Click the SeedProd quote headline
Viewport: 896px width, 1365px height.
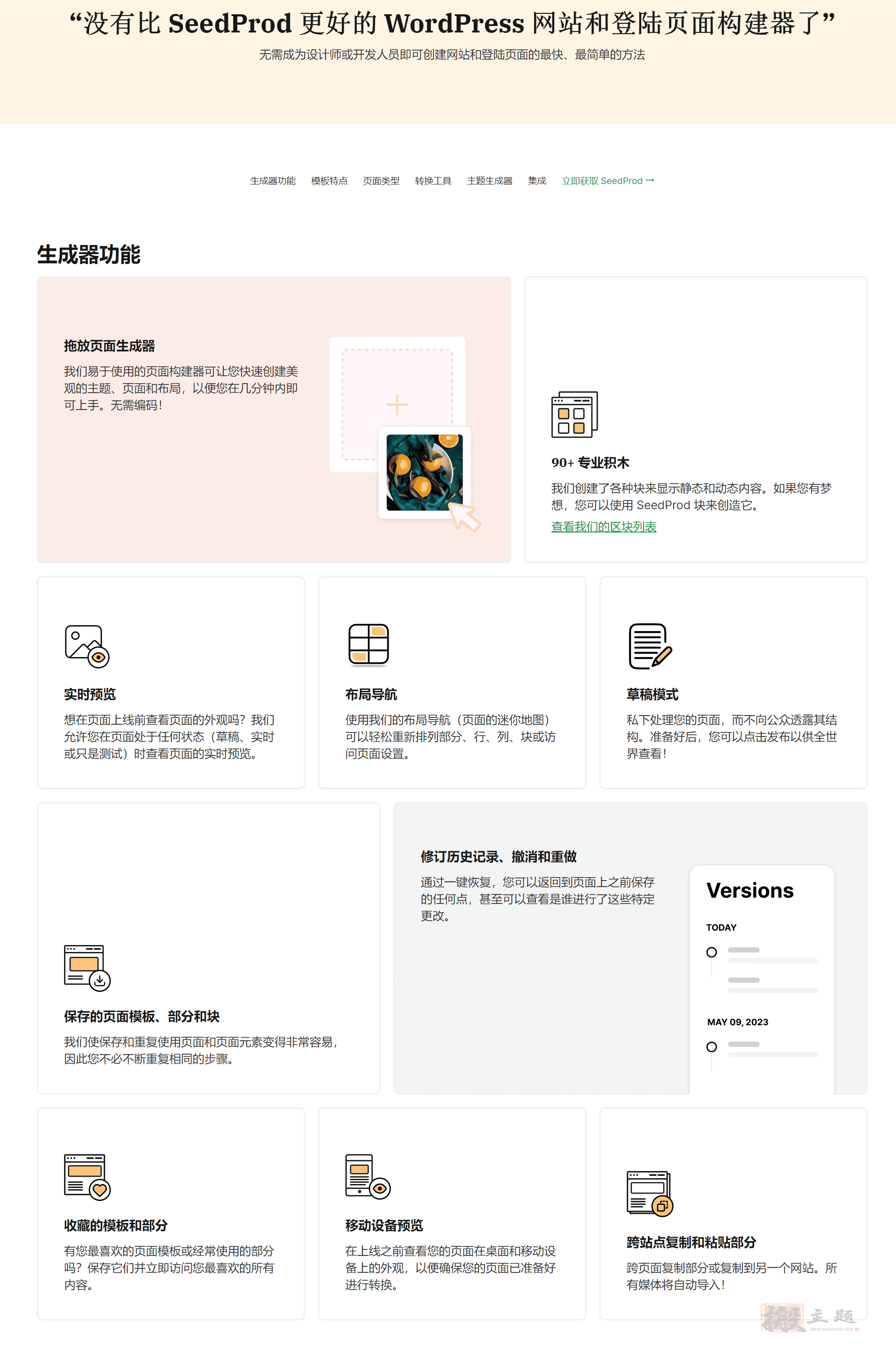point(452,23)
